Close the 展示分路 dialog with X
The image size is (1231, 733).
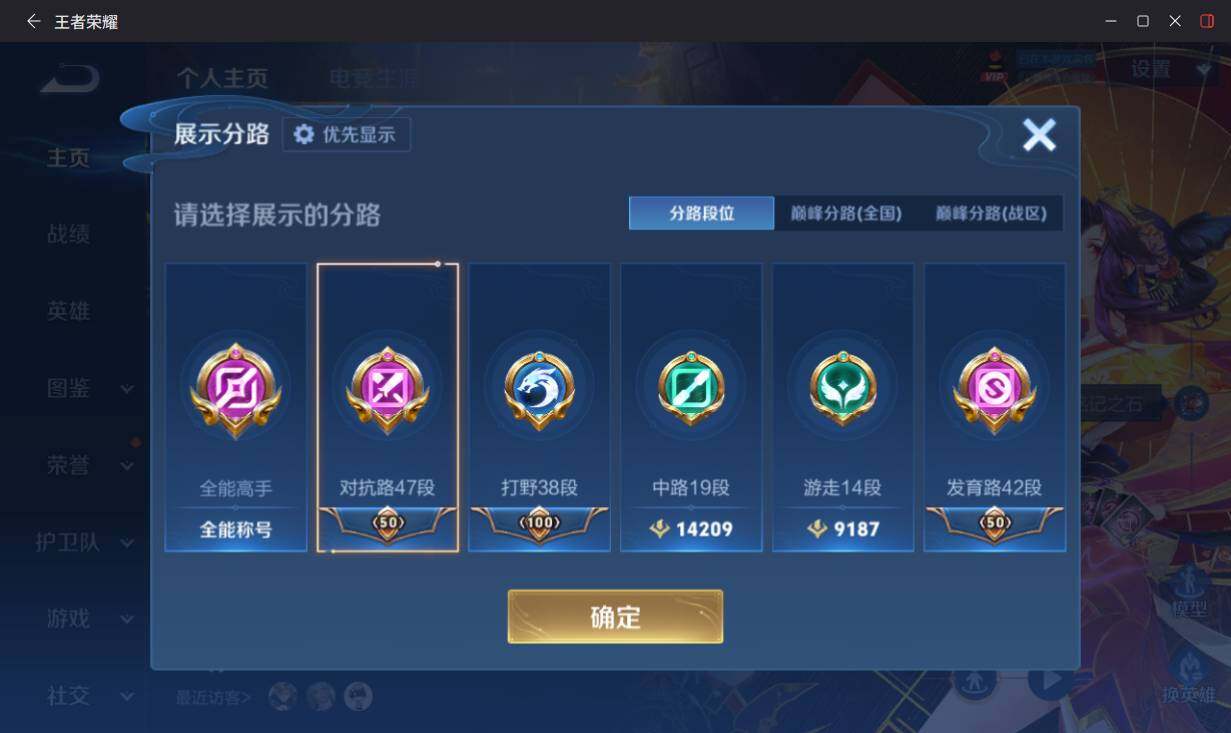pyautogui.click(x=1039, y=134)
